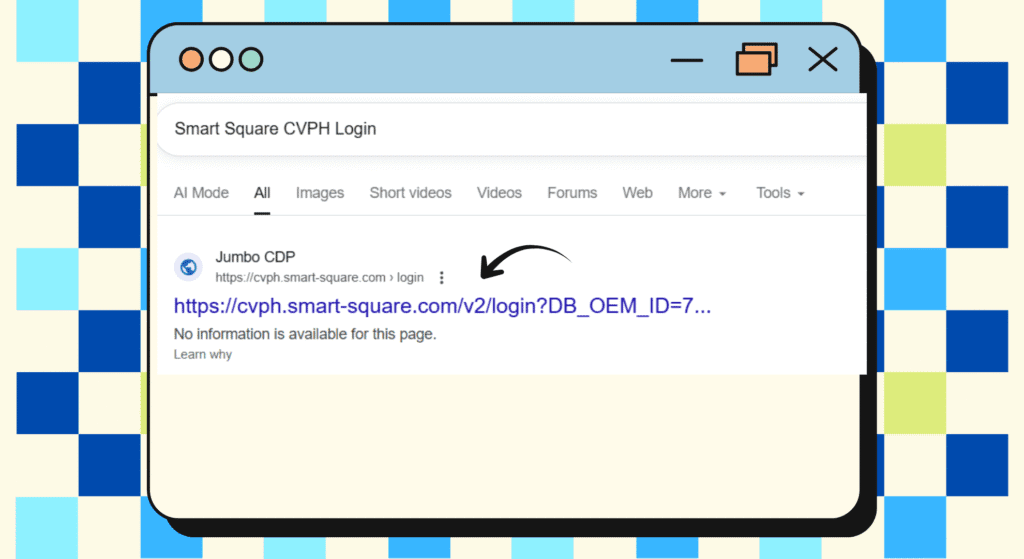The width and height of the screenshot is (1024, 559).
Task: Switch to AI Mode tab
Action: [x=201, y=193]
